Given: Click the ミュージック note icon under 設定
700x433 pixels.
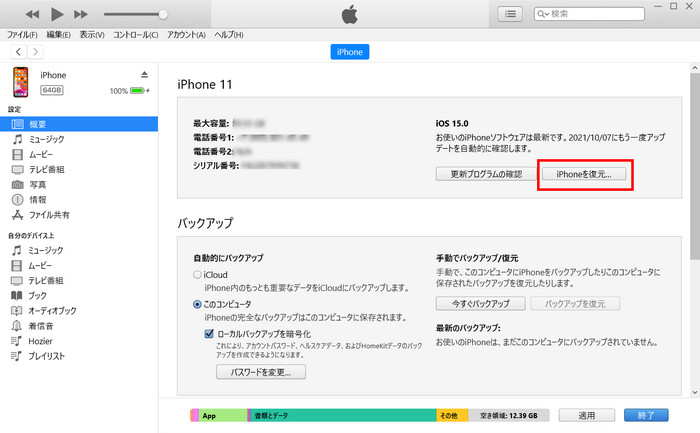Looking at the screenshot, I should [x=17, y=139].
